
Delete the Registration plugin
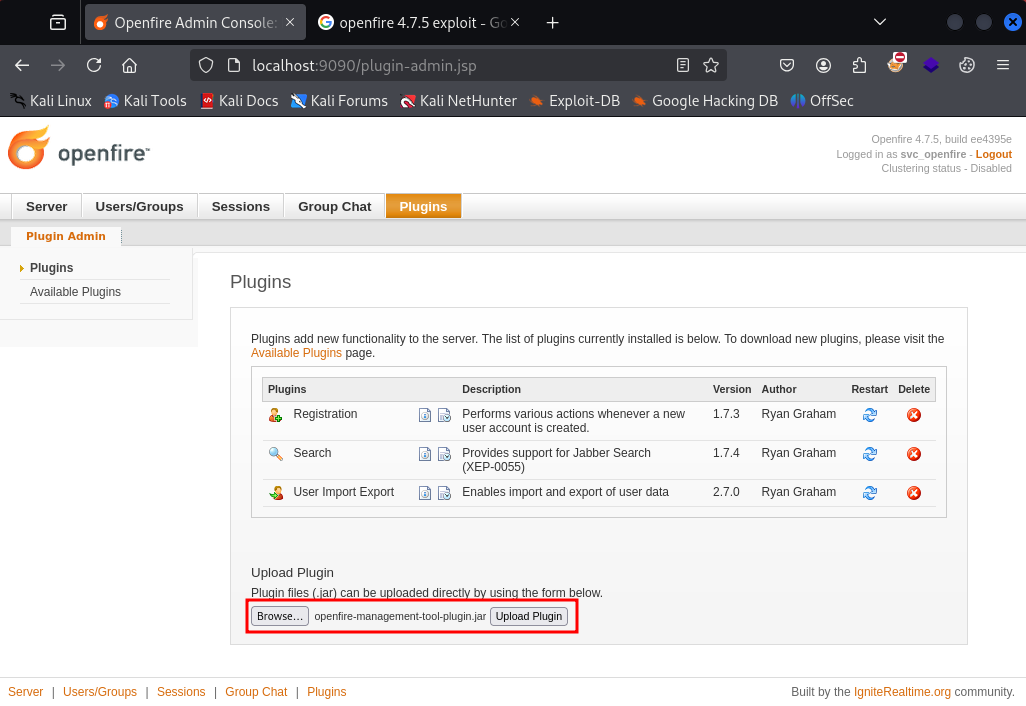[x=914, y=415]
